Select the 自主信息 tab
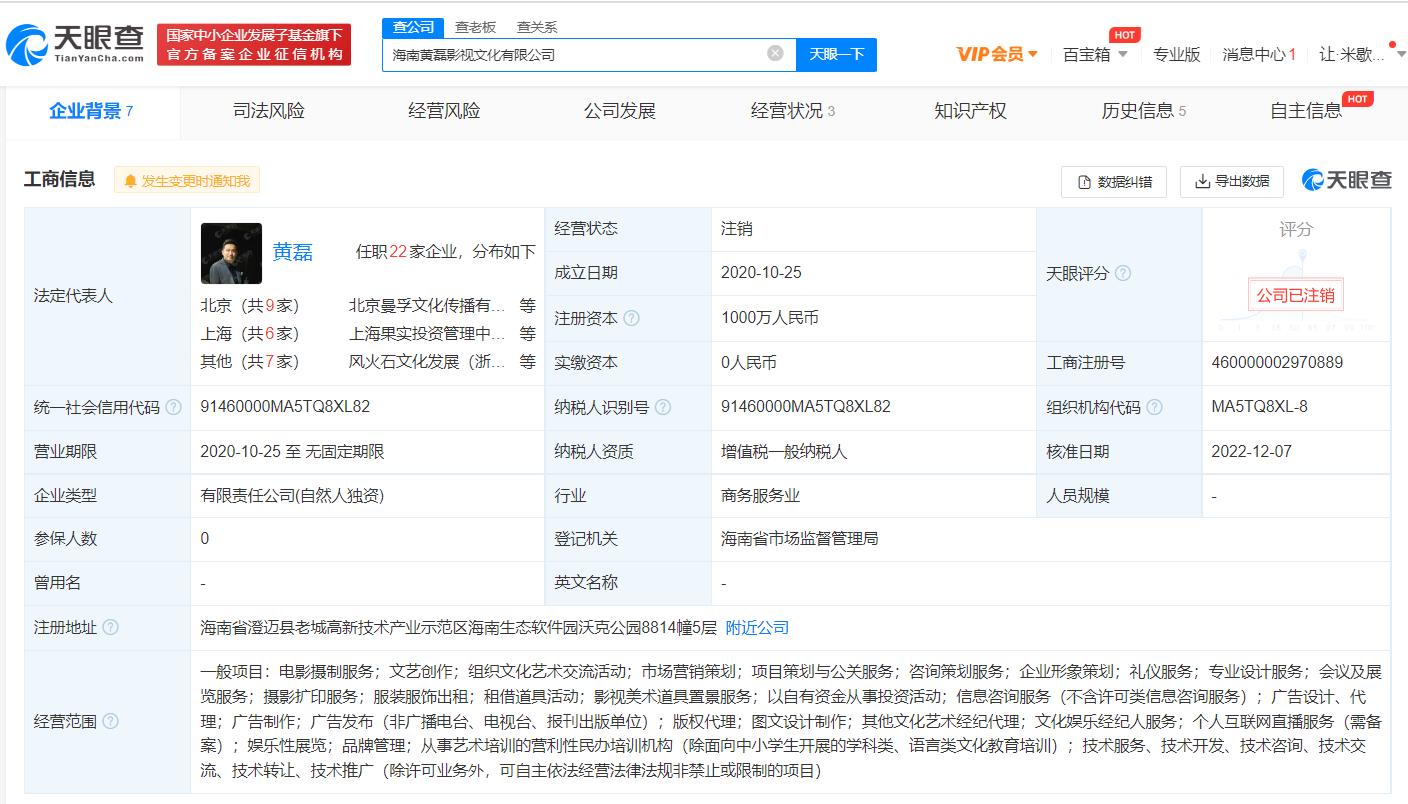 click(x=1306, y=111)
